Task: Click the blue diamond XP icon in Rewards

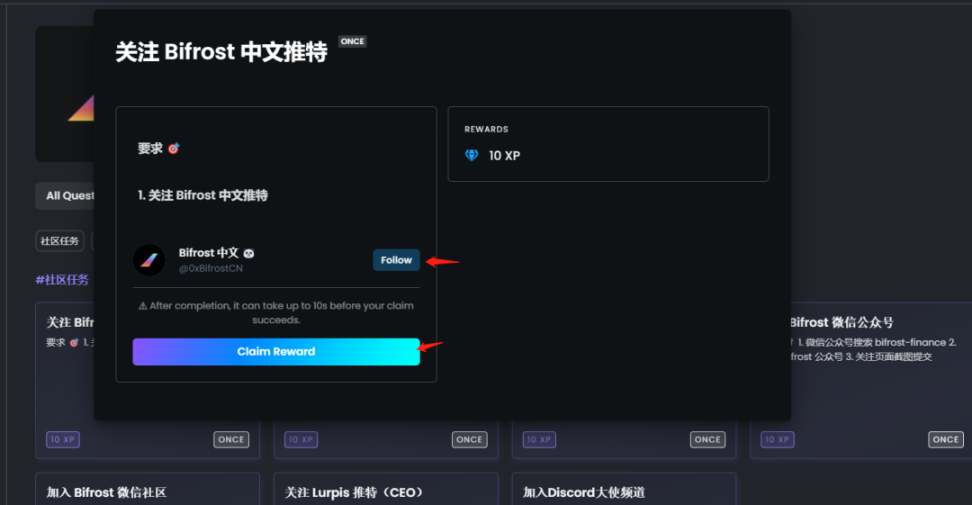Action: (x=472, y=156)
